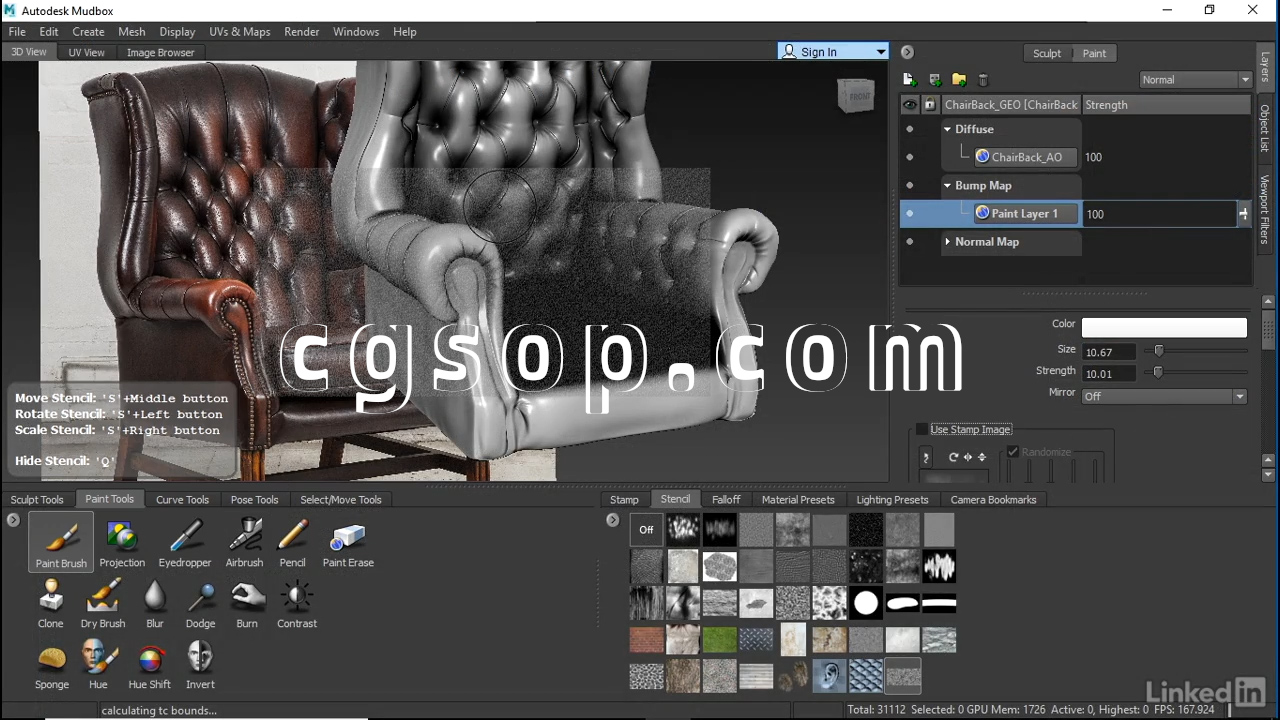Click the stencil tray expander arrow
Screen dimensions: 1280x720
[613, 520]
